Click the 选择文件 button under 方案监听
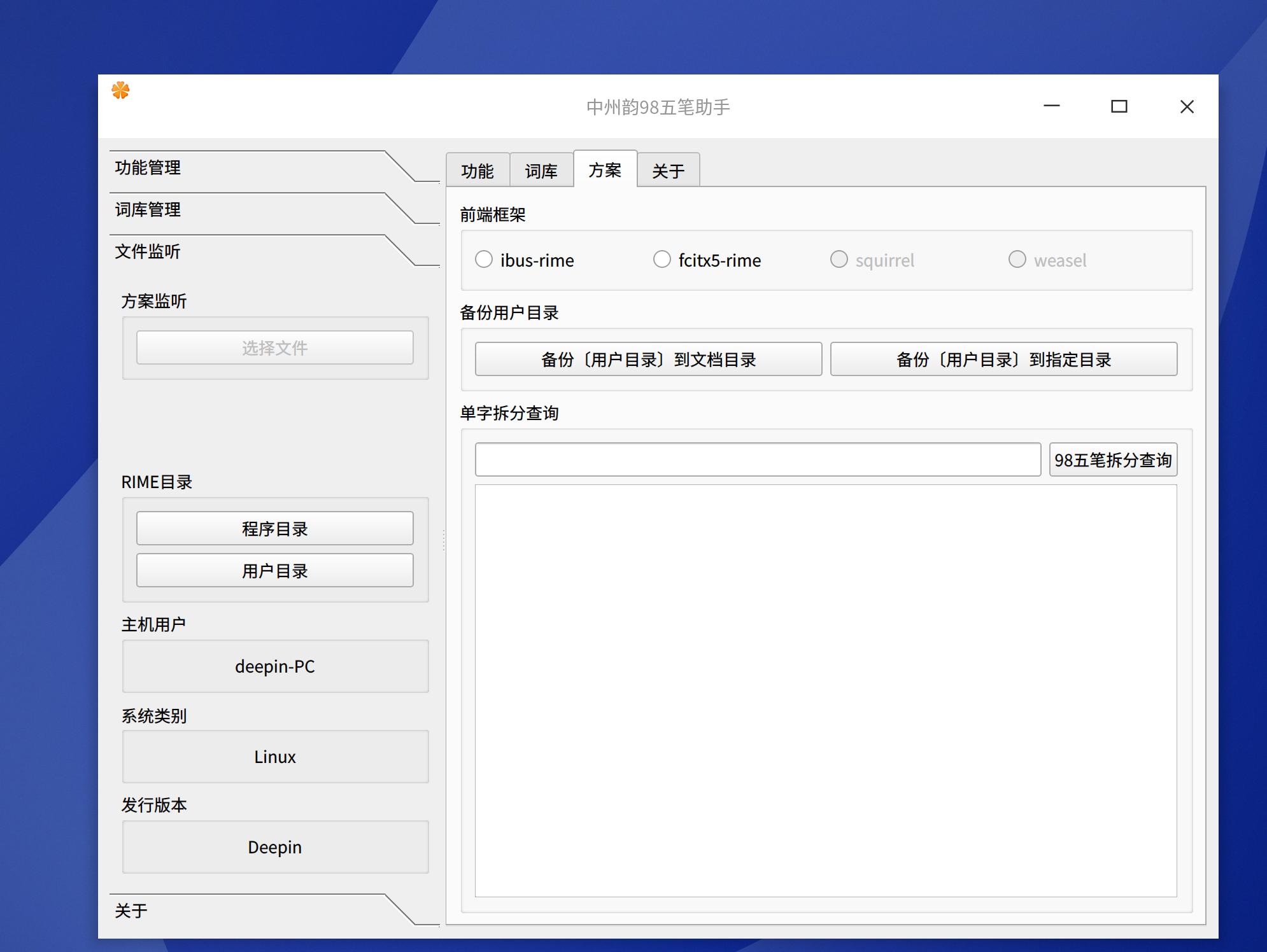The width and height of the screenshot is (1267, 952). (274, 347)
